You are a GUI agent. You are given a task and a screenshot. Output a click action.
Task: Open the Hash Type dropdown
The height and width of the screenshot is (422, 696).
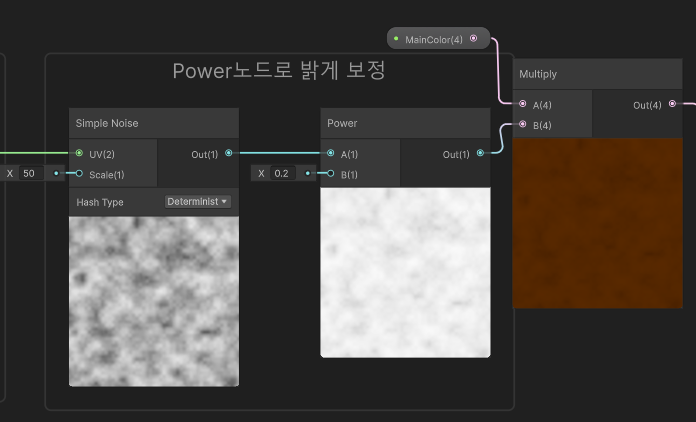pos(198,202)
